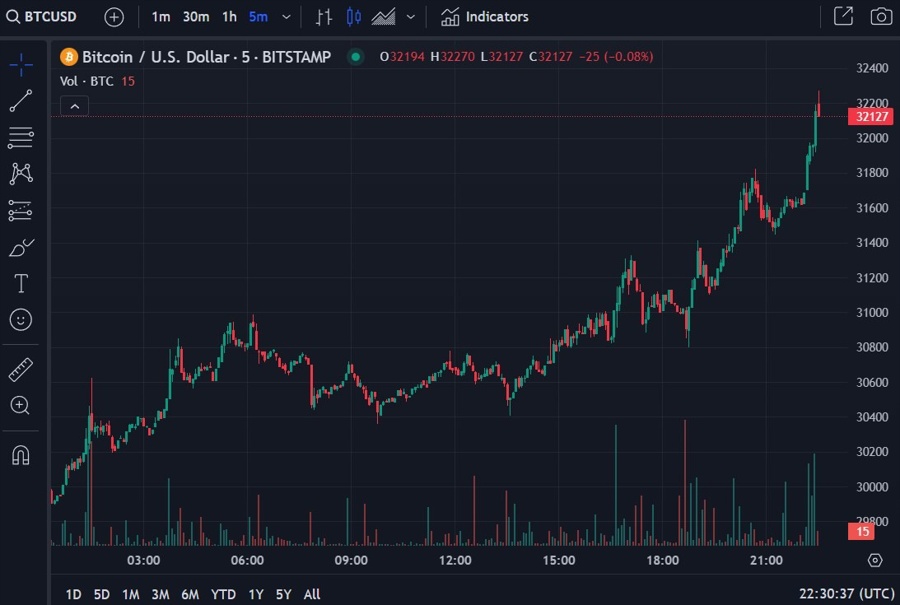Set the range to 5Y

pyautogui.click(x=284, y=594)
